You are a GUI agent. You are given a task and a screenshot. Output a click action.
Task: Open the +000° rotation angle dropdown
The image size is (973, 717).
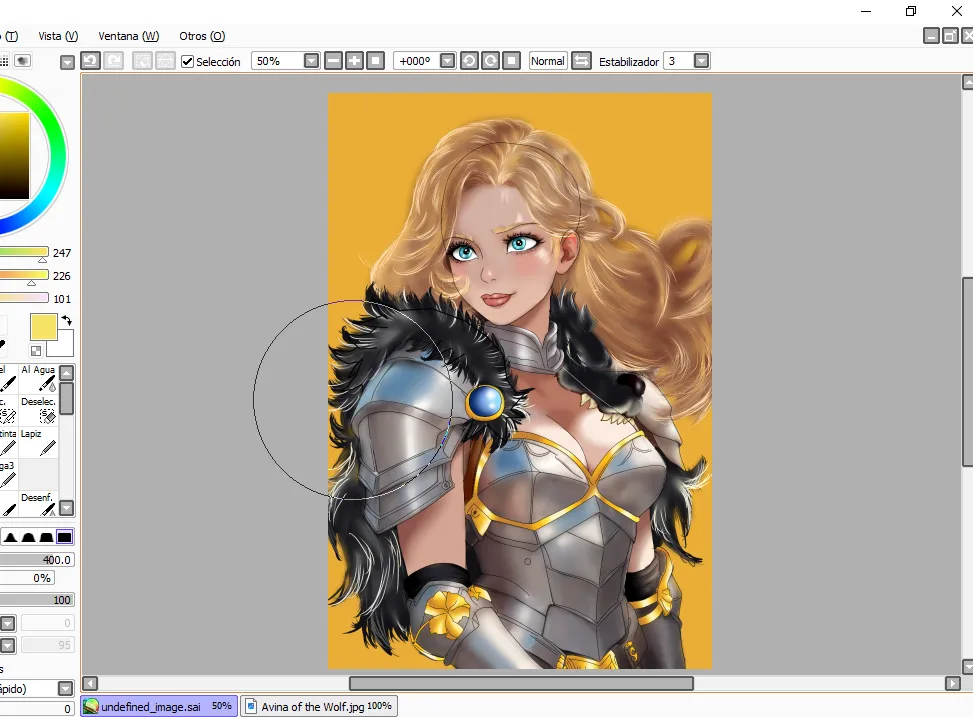[x=447, y=61]
